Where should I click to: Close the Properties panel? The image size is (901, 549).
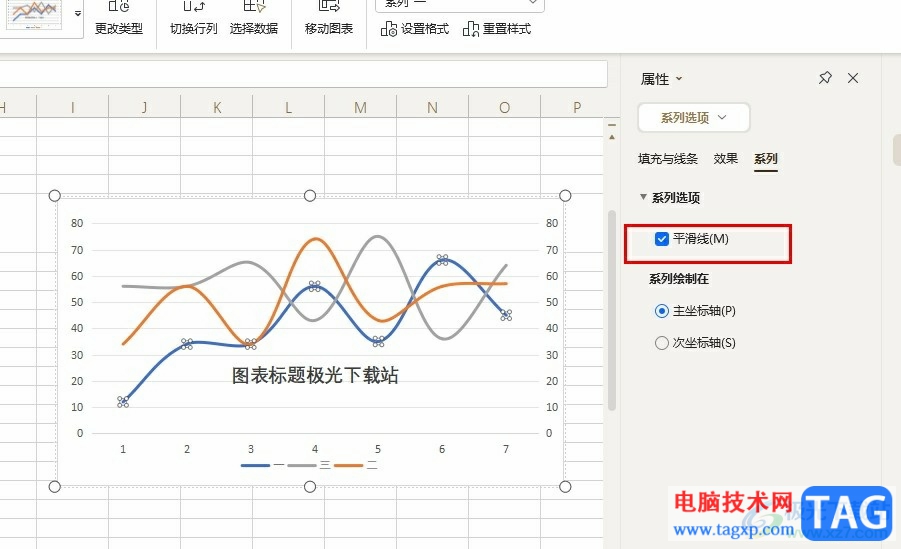pos(853,78)
